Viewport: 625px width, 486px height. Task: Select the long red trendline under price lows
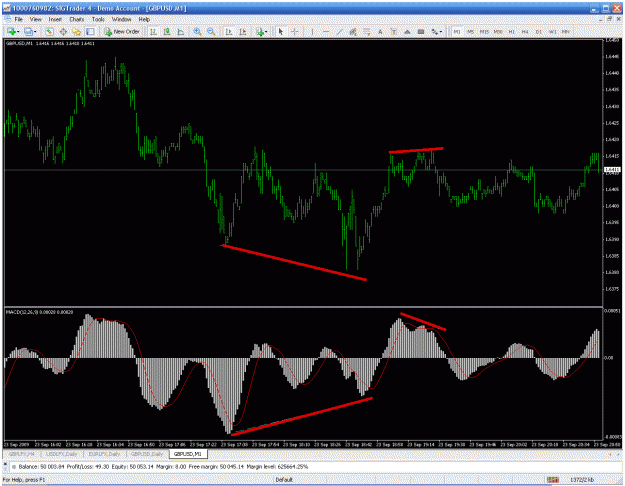point(294,262)
